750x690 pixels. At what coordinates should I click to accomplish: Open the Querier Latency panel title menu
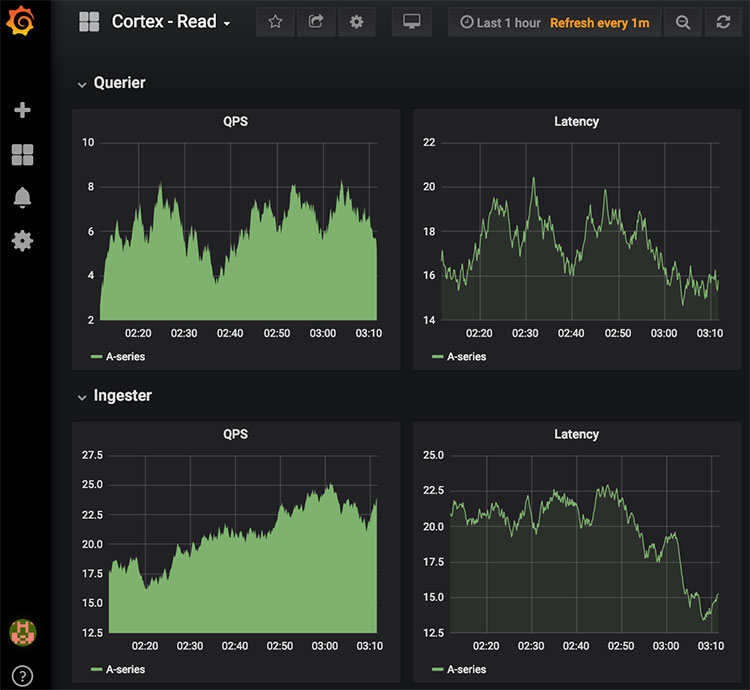click(x=576, y=121)
